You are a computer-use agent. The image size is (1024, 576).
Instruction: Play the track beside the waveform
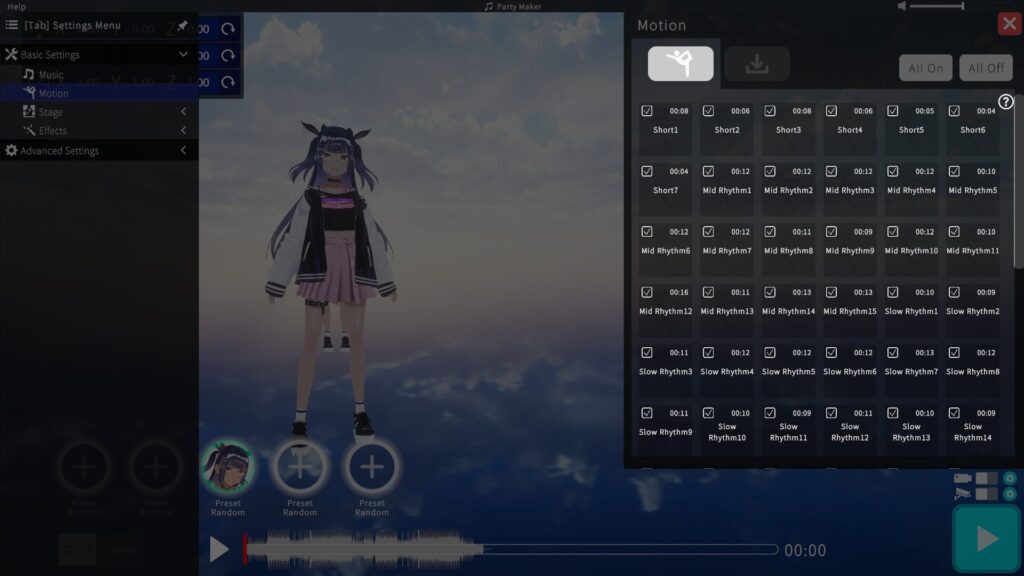[x=219, y=549]
